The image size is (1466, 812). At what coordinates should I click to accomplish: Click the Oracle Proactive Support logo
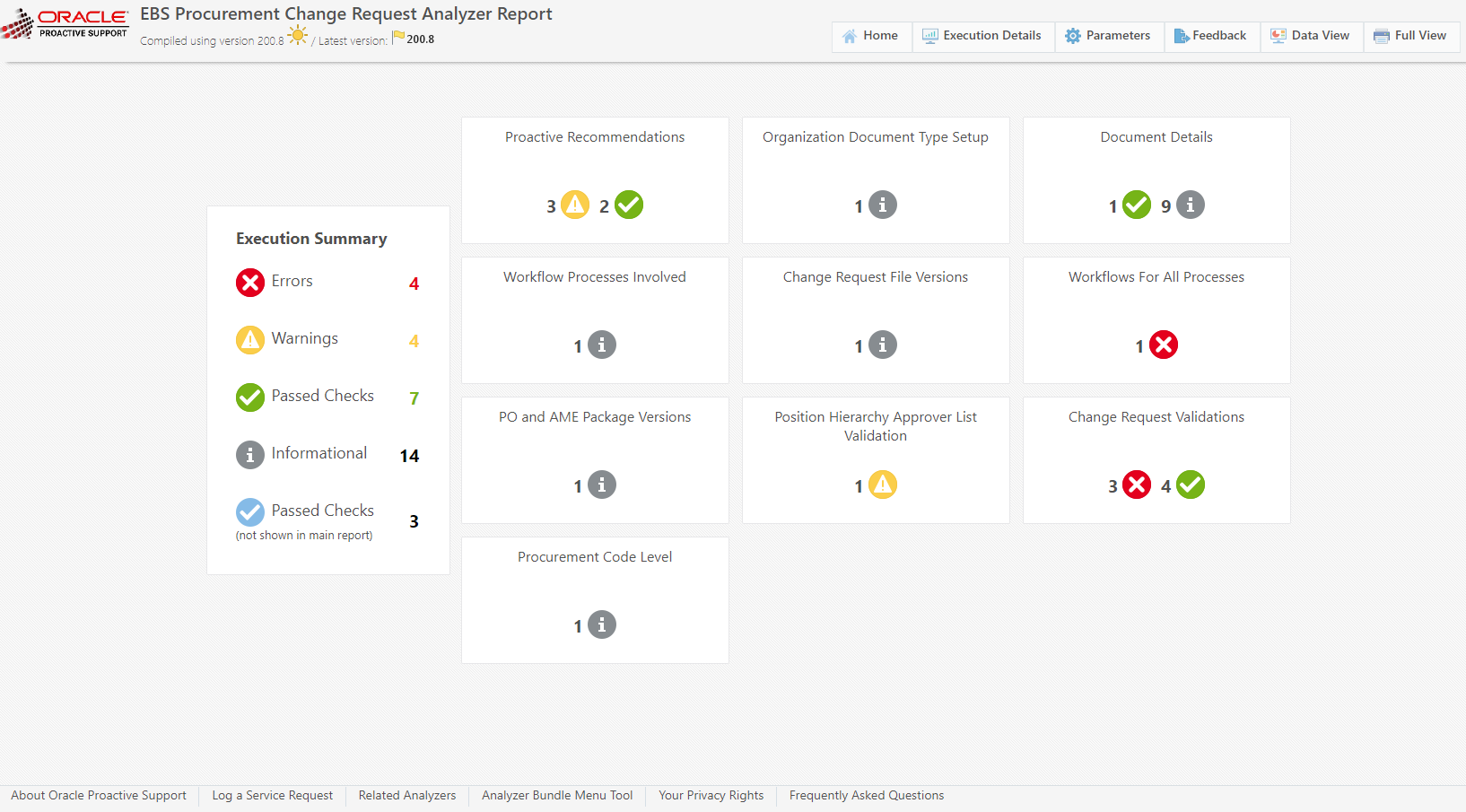(x=65, y=23)
